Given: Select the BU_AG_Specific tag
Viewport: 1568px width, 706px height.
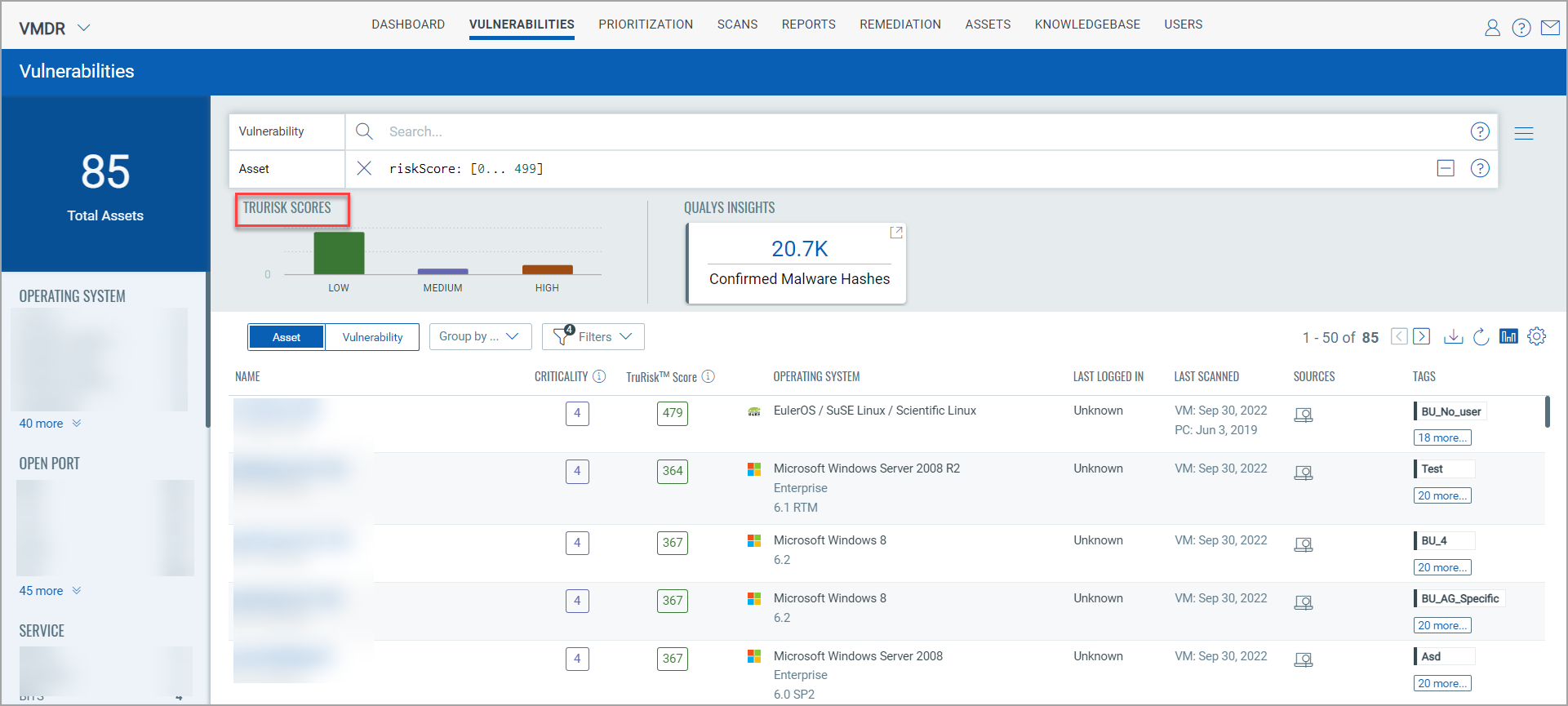Looking at the screenshot, I should click(x=1459, y=598).
